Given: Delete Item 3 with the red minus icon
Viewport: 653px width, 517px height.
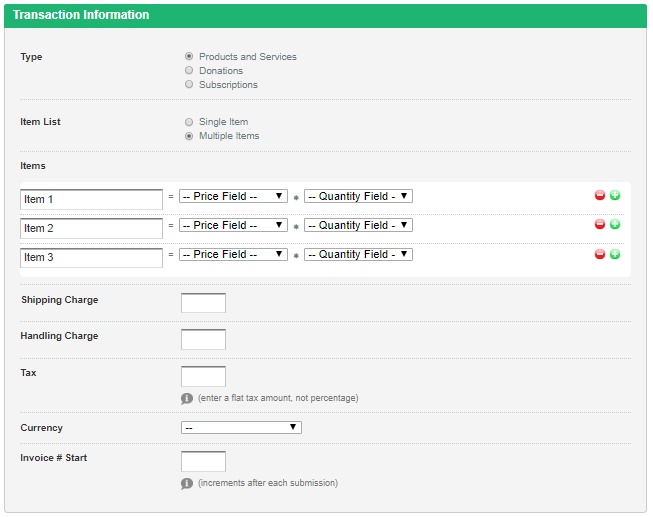Looking at the screenshot, I should click(600, 254).
